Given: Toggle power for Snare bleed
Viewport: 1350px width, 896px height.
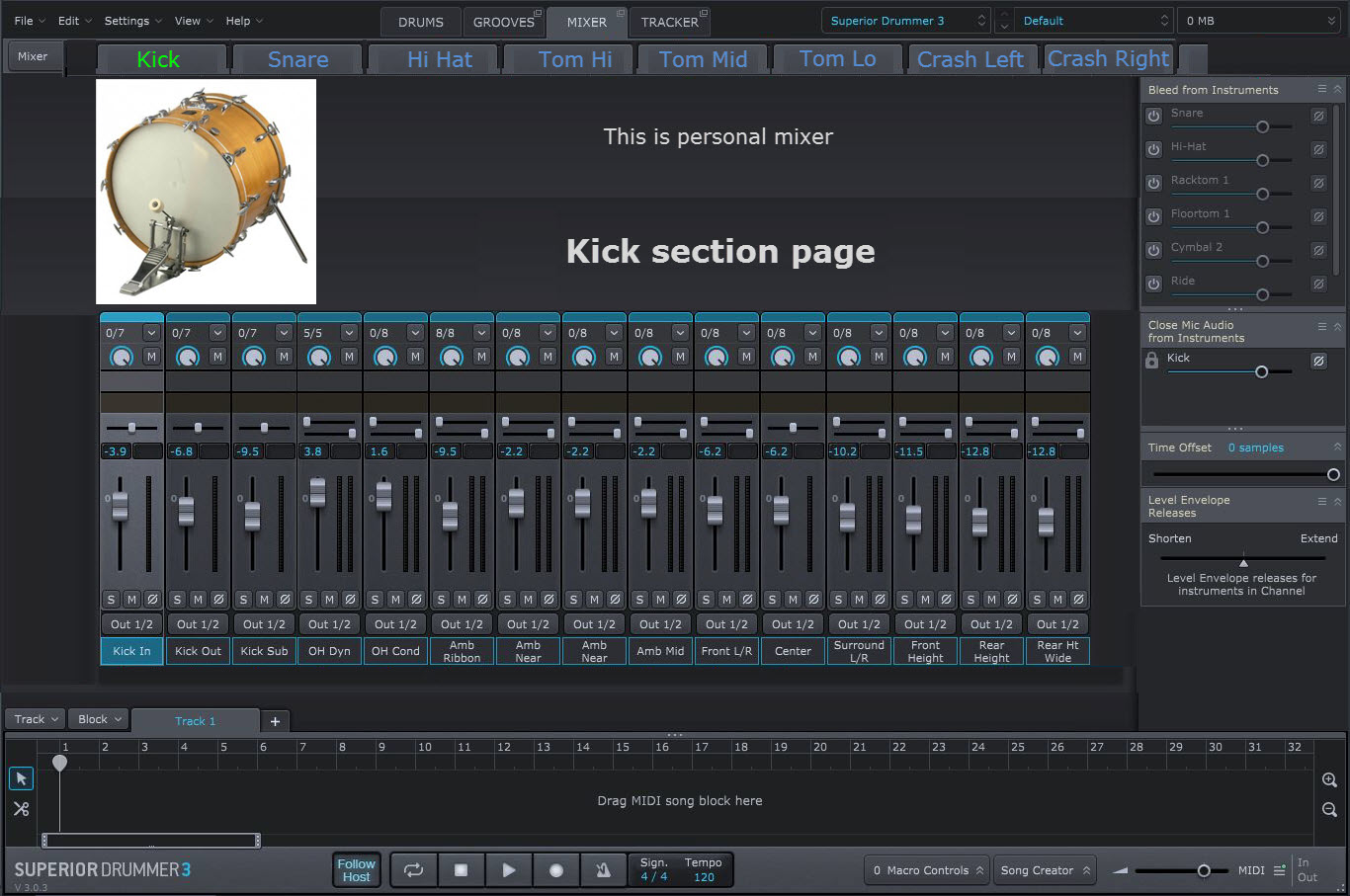Looking at the screenshot, I should 1153,116.
